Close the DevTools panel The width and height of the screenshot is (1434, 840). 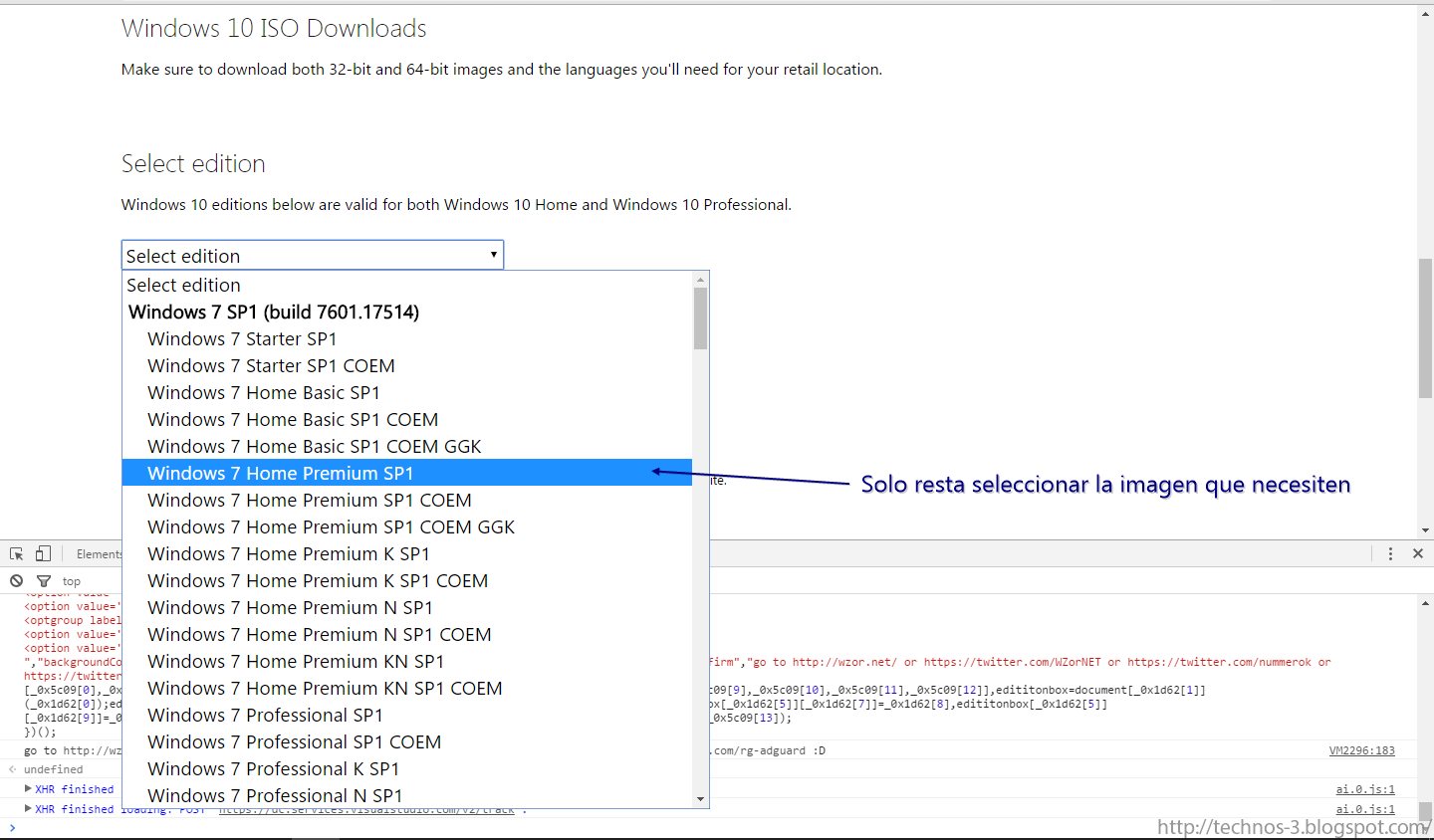(1418, 553)
